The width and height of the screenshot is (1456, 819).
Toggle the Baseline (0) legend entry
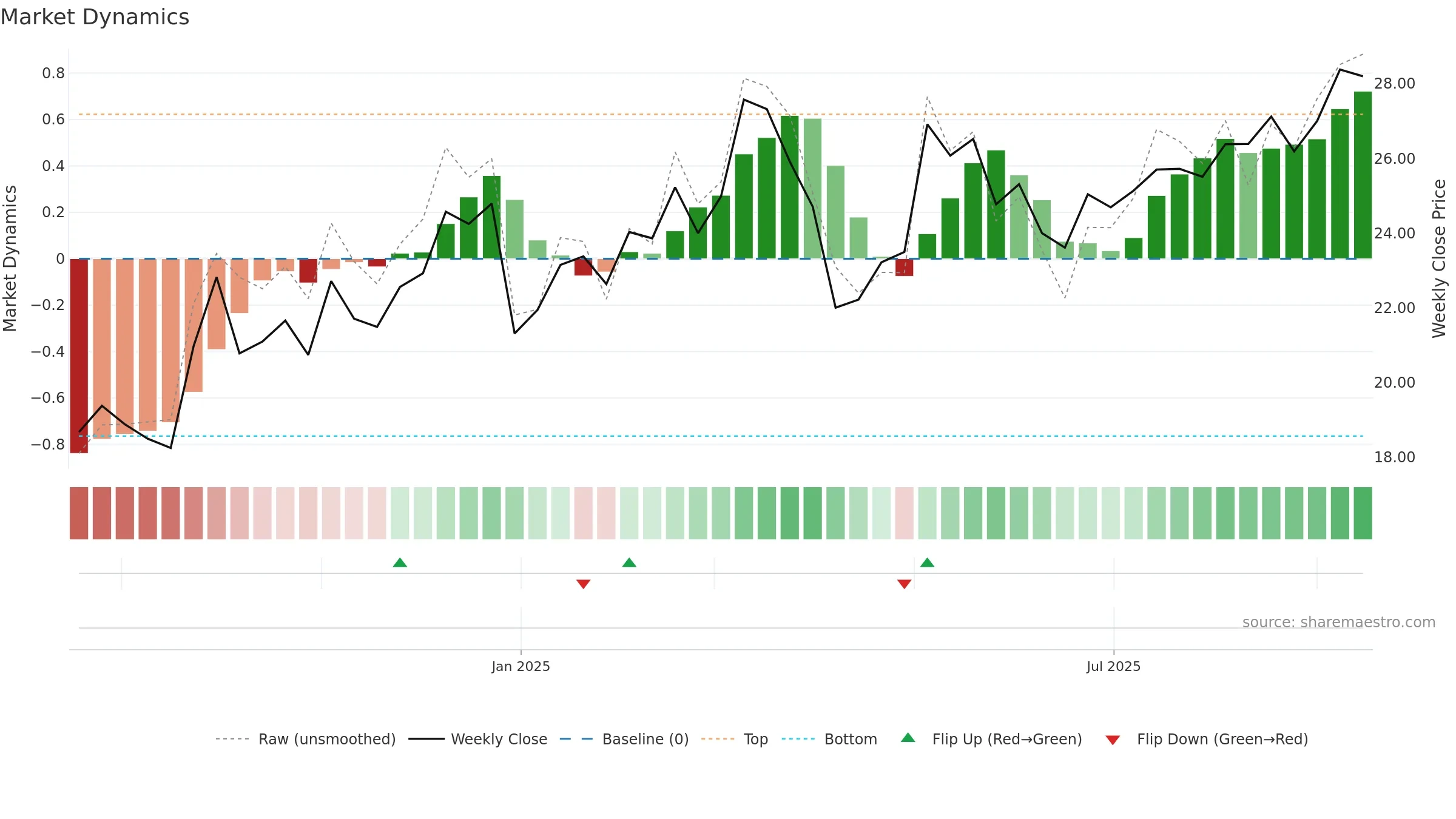point(624,739)
